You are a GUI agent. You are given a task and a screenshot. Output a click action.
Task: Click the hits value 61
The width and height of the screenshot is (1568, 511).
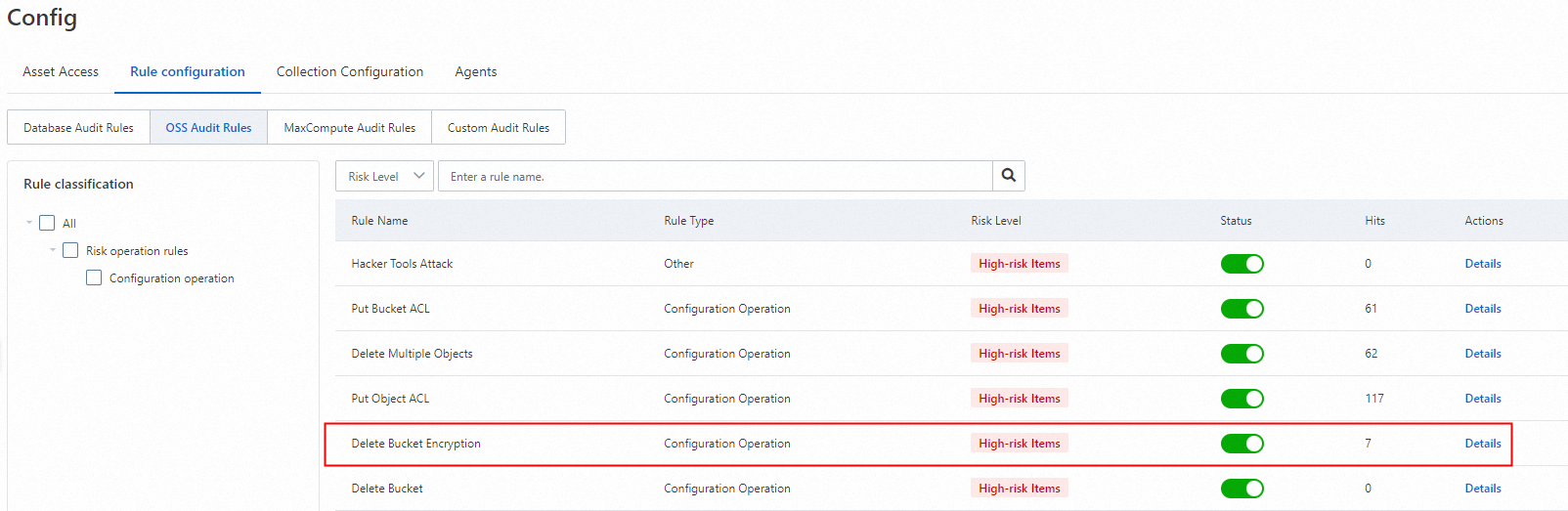1372,309
